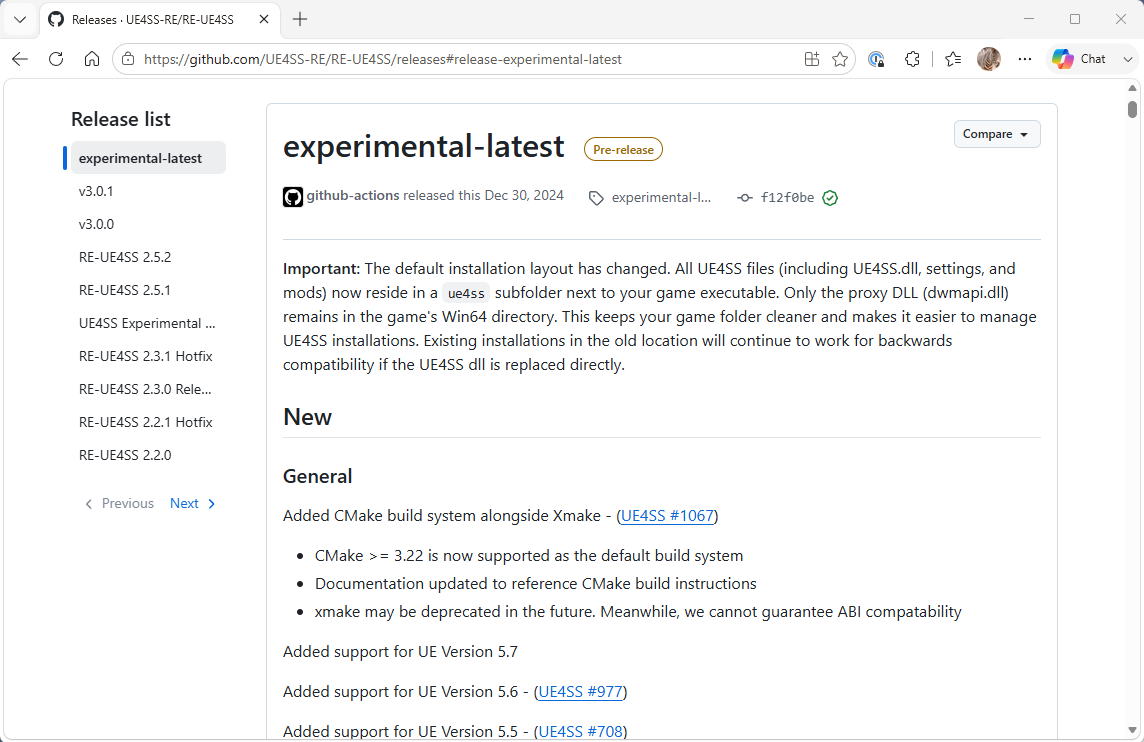Screen dimensions: 1144x742
Task: Click the experimental-latest release title
Action: (x=424, y=147)
